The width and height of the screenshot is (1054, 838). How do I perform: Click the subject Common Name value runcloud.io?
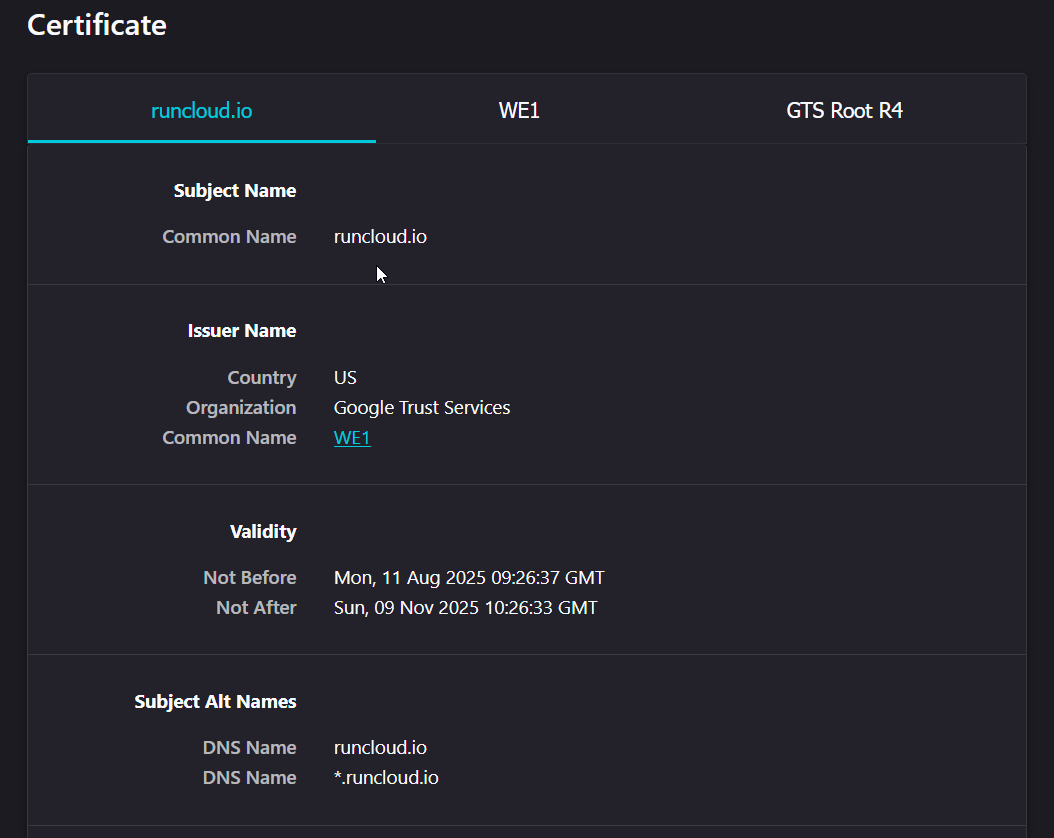[x=380, y=237]
